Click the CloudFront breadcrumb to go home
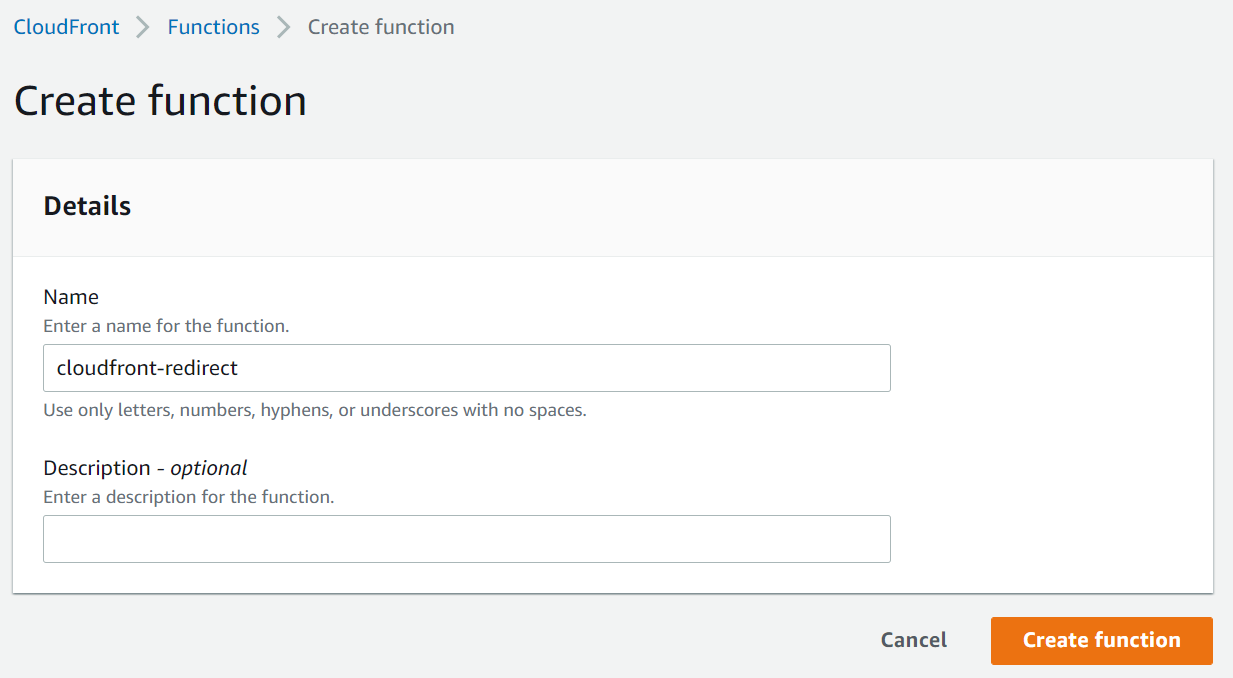 [66, 27]
